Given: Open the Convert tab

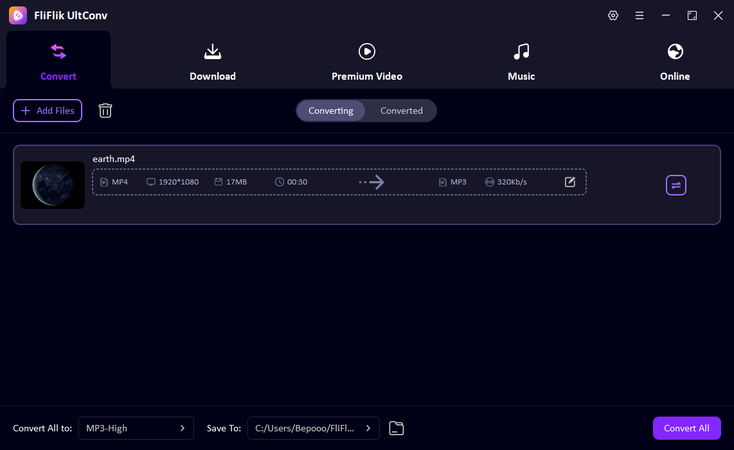Looking at the screenshot, I should 59,61.
